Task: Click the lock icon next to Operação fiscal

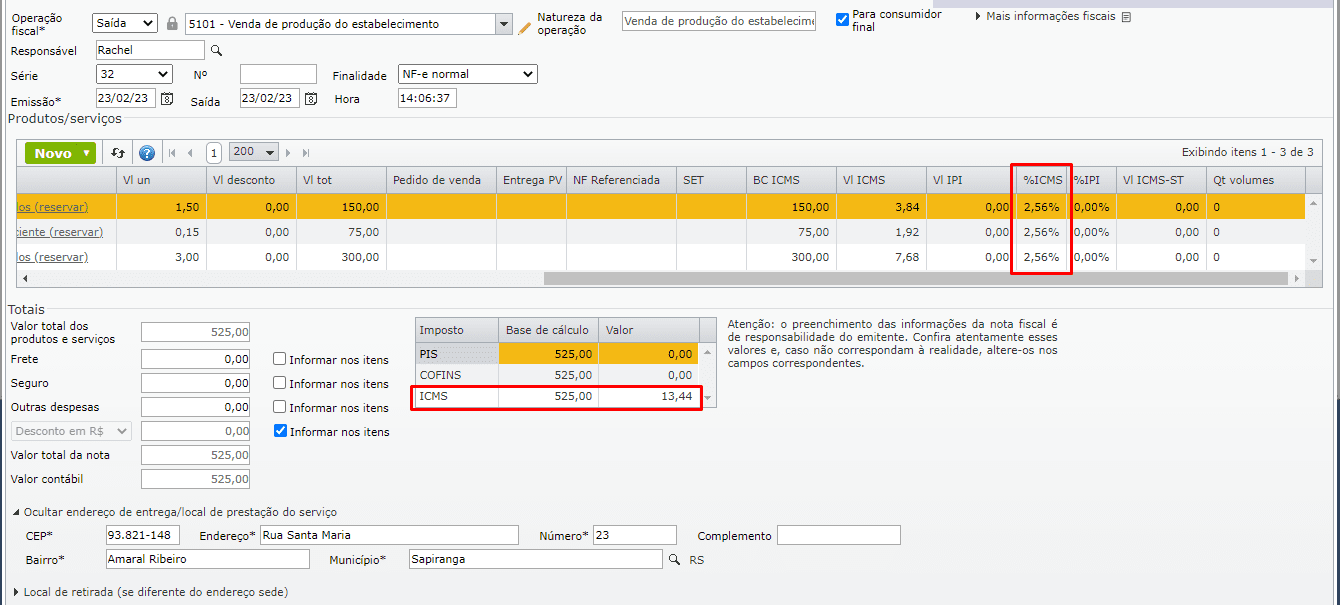Action: [x=171, y=21]
